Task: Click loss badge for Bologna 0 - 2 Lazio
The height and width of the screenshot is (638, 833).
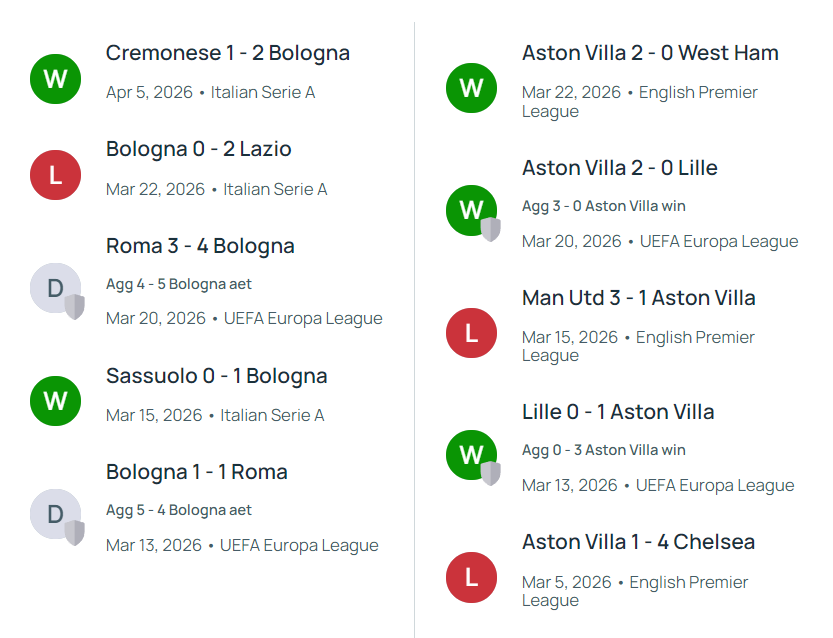Action: click(x=56, y=175)
